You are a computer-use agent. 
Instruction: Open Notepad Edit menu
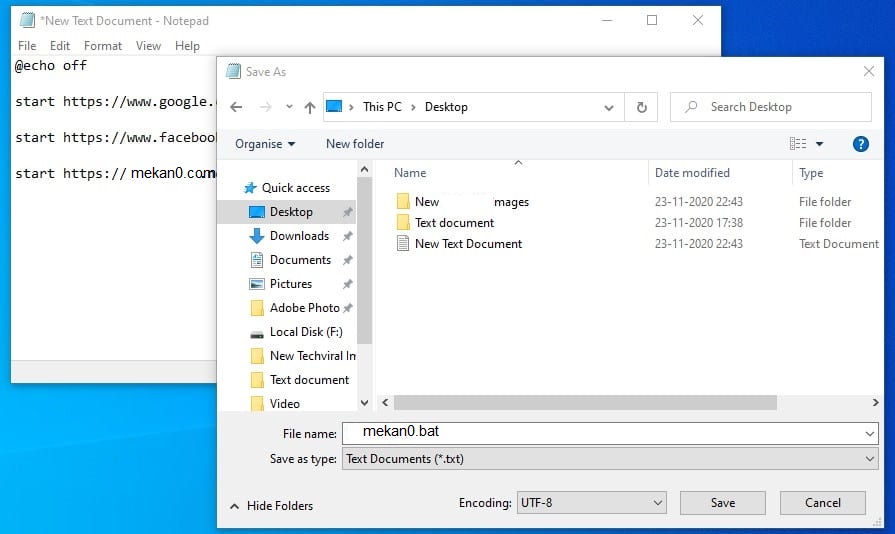coord(59,46)
